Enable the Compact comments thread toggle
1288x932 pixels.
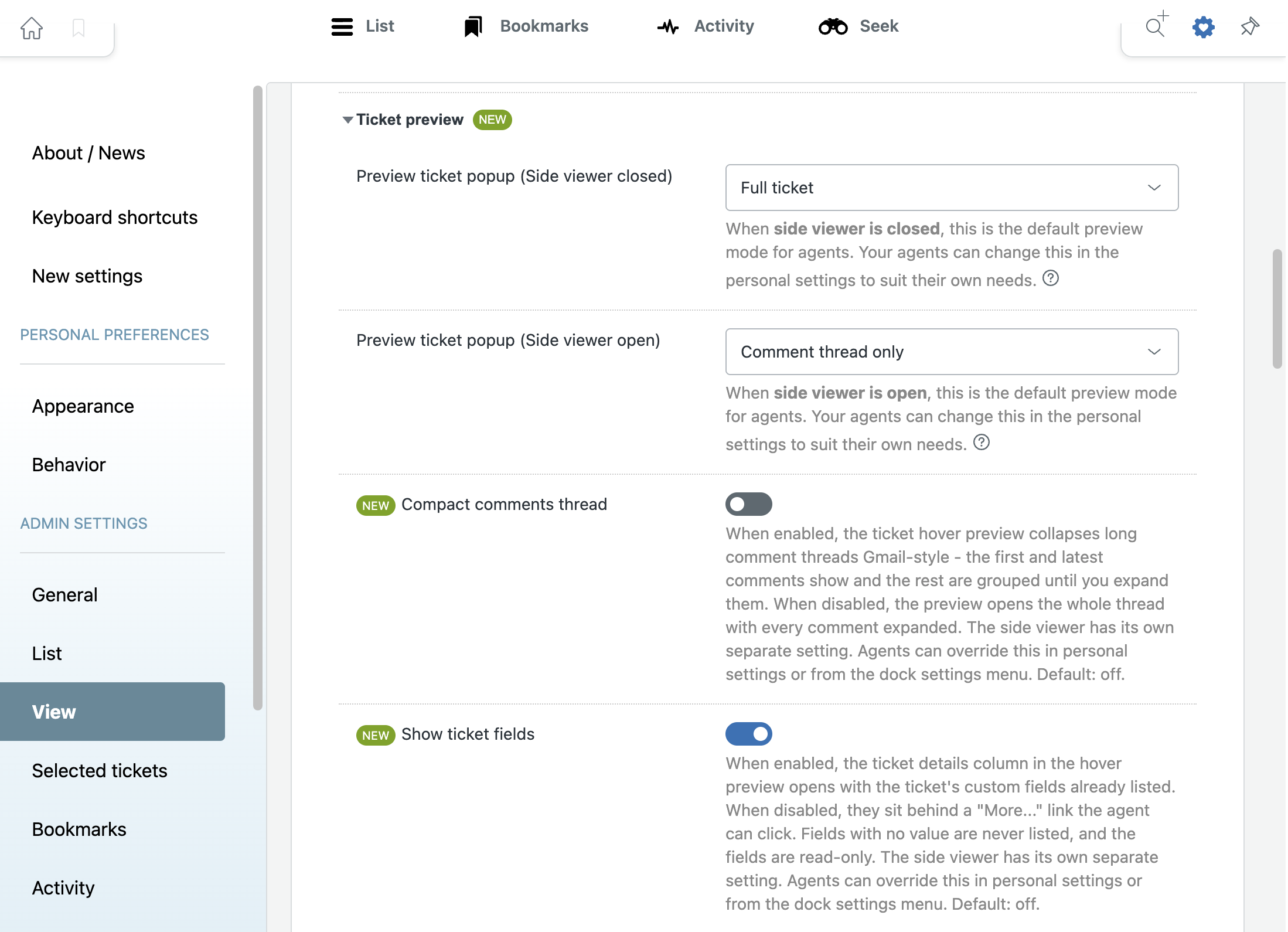point(748,504)
